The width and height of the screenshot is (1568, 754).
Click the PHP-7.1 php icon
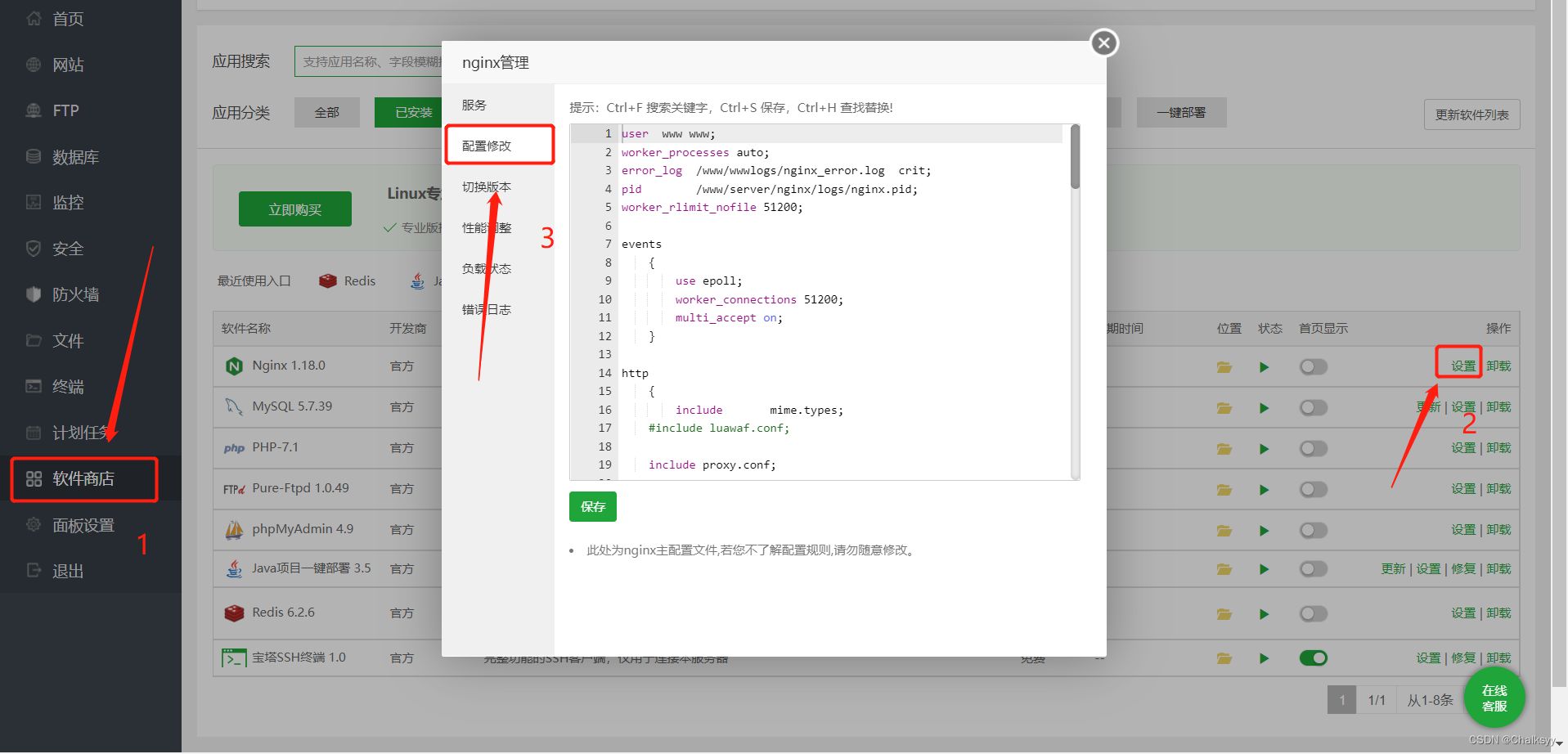(234, 448)
